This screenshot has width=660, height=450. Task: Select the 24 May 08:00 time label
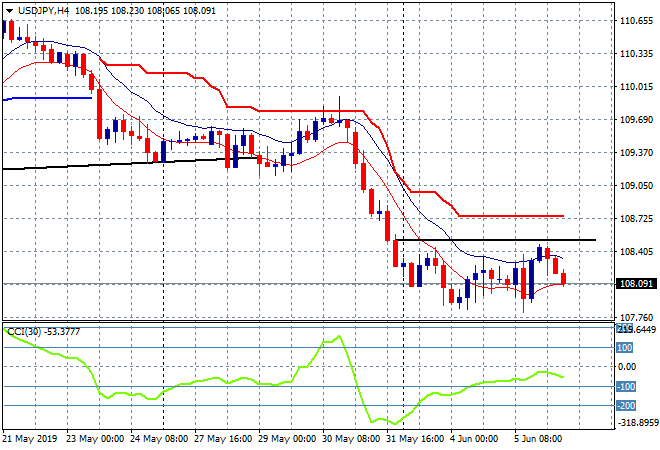pyautogui.click(x=159, y=439)
